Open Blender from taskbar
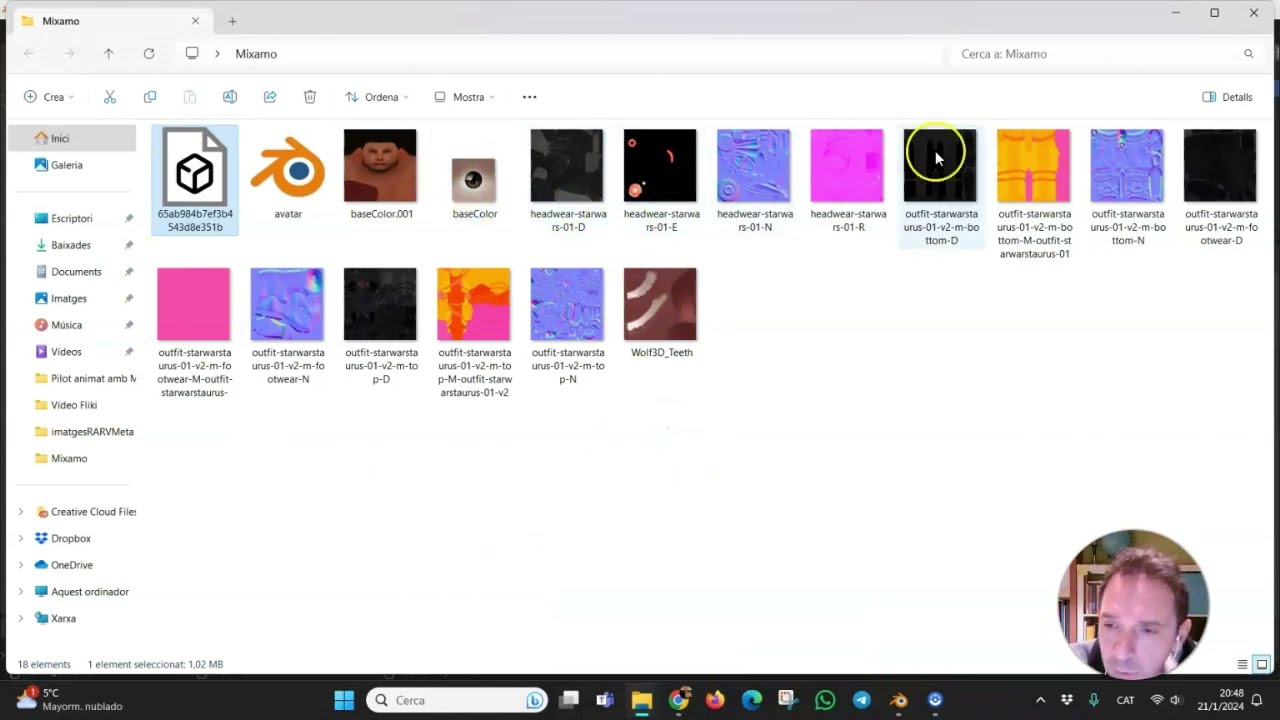The image size is (1280, 720). [898, 700]
